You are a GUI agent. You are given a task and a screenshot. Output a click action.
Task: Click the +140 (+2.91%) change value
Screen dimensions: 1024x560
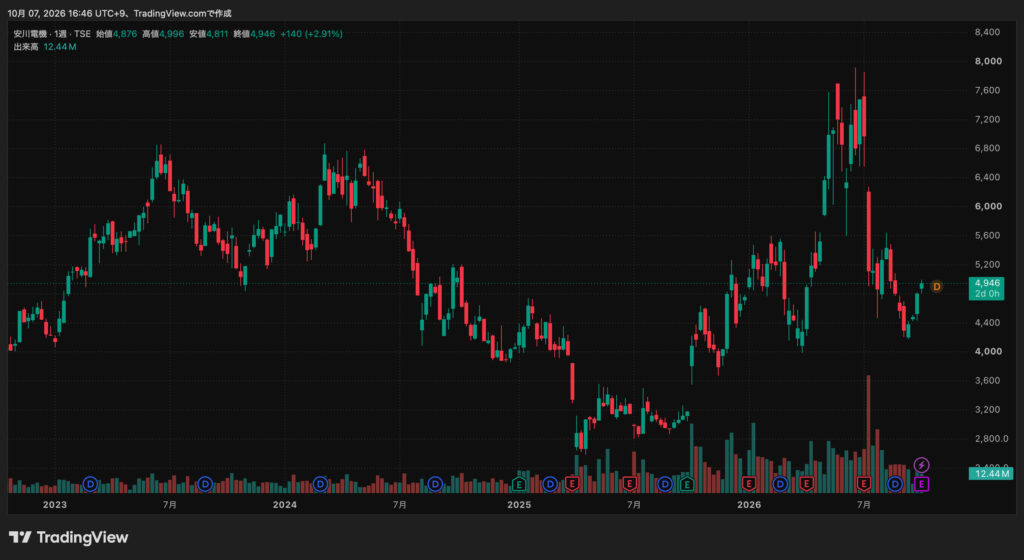pyautogui.click(x=312, y=34)
